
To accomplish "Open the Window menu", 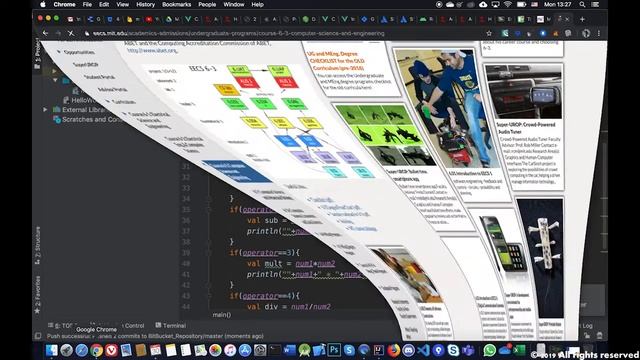I will tap(233, 4).
